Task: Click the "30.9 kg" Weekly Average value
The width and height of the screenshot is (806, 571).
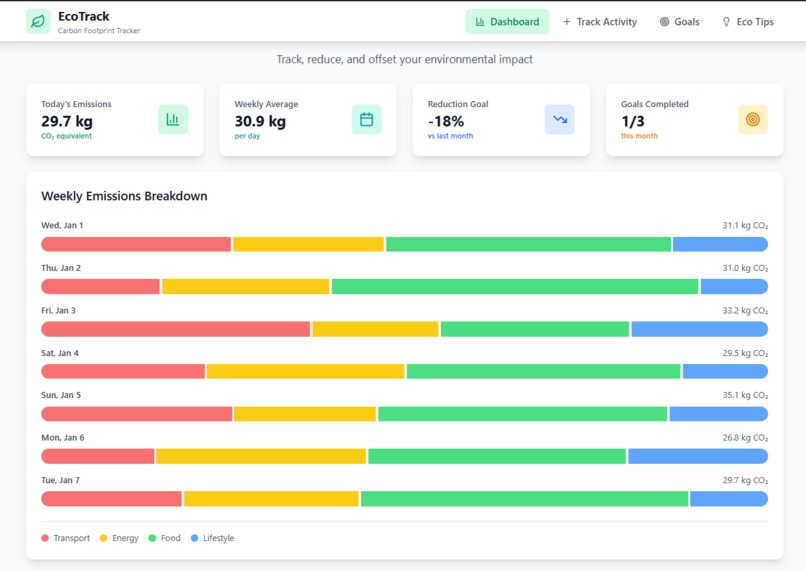Action: (260, 121)
